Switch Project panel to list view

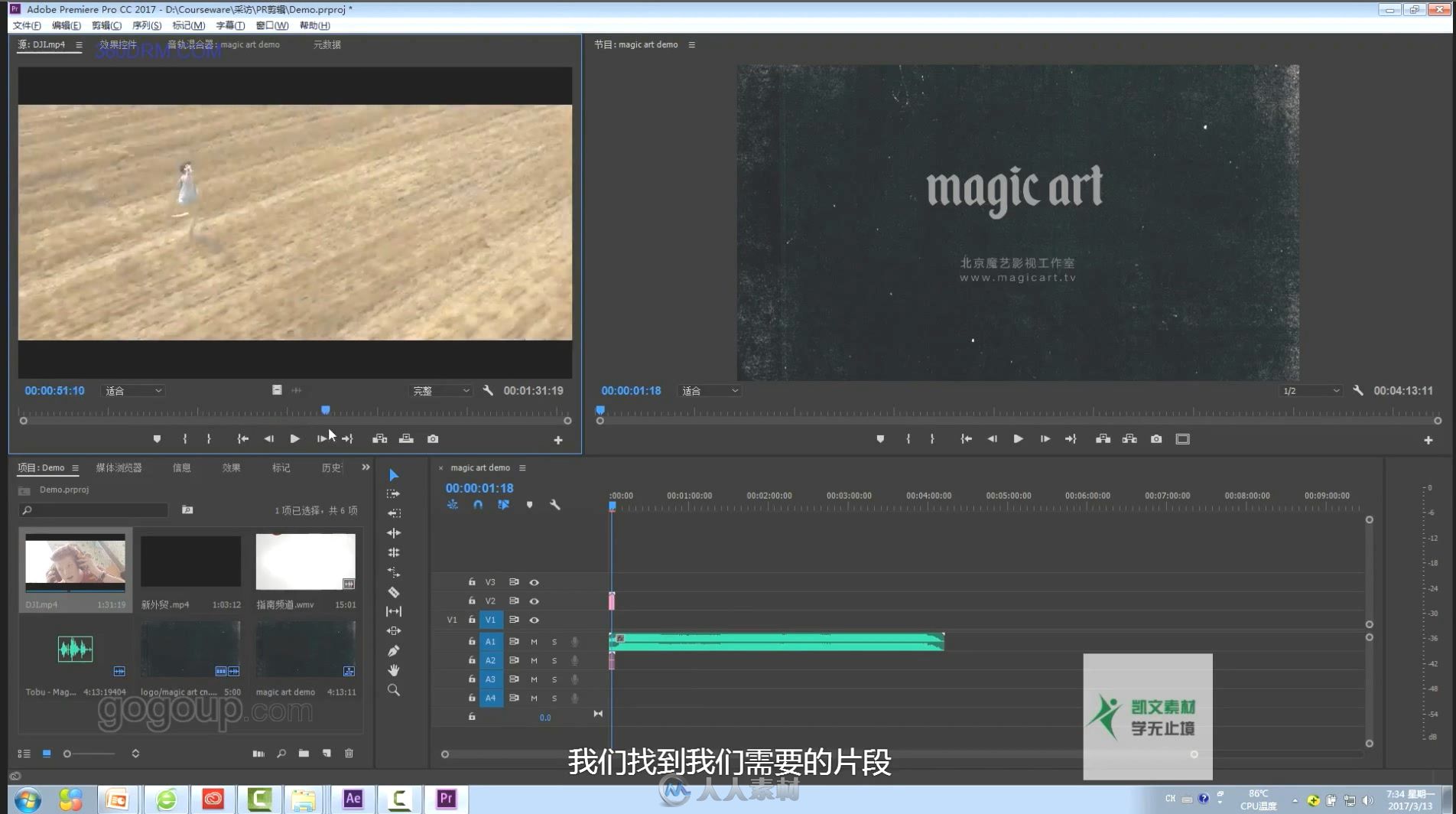click(24, 754)
